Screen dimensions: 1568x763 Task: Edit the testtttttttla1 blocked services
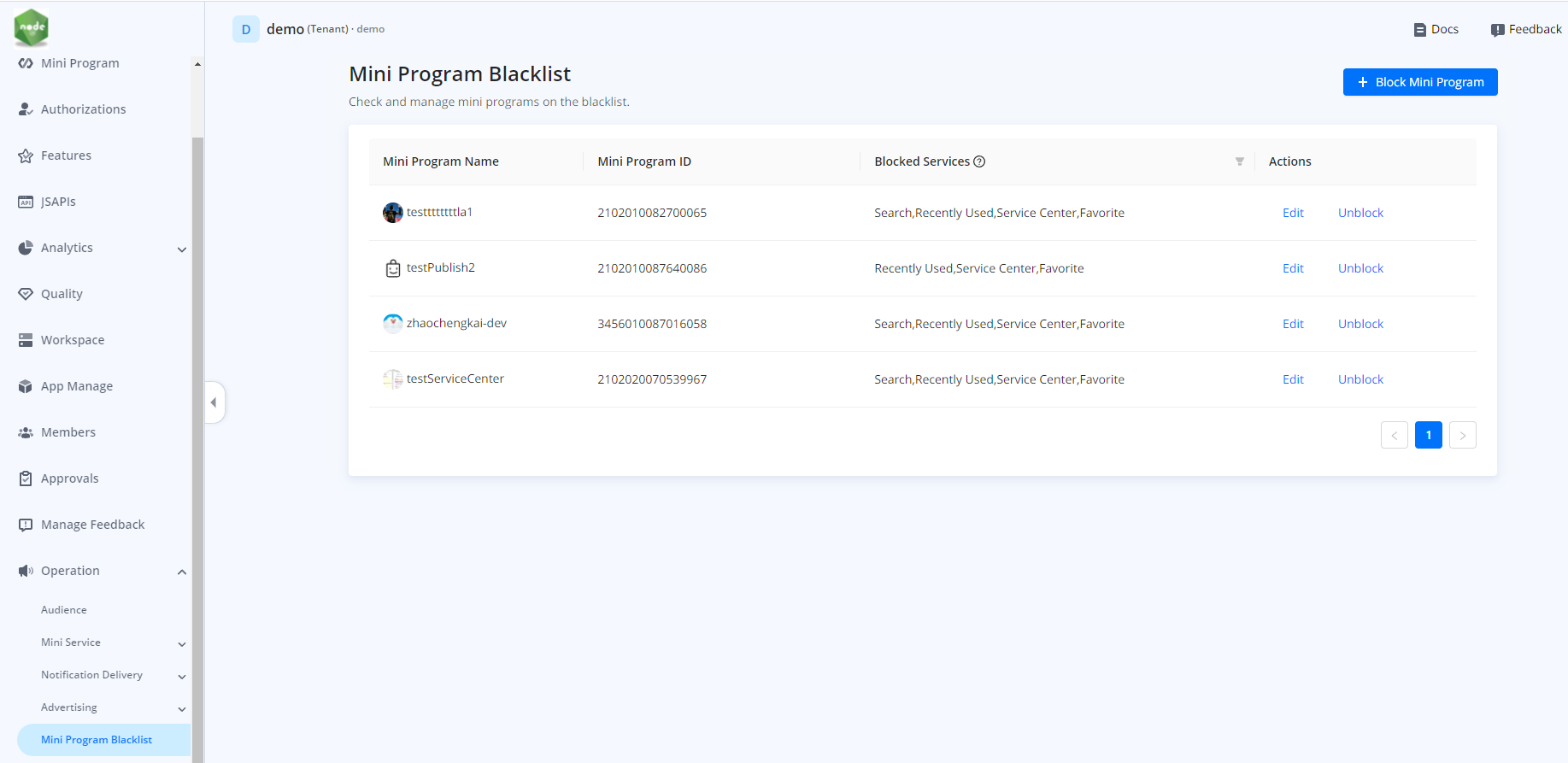tap(1293, 213)
